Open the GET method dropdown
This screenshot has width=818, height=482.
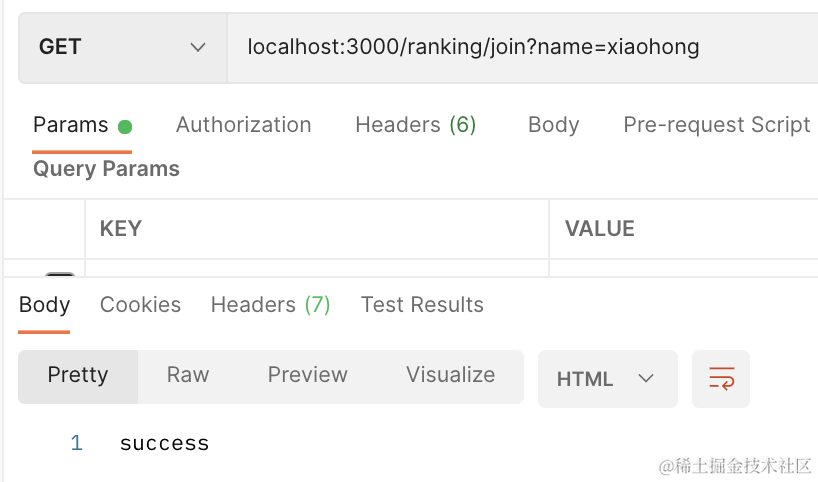pyautogui.click(x=123, y=47)
